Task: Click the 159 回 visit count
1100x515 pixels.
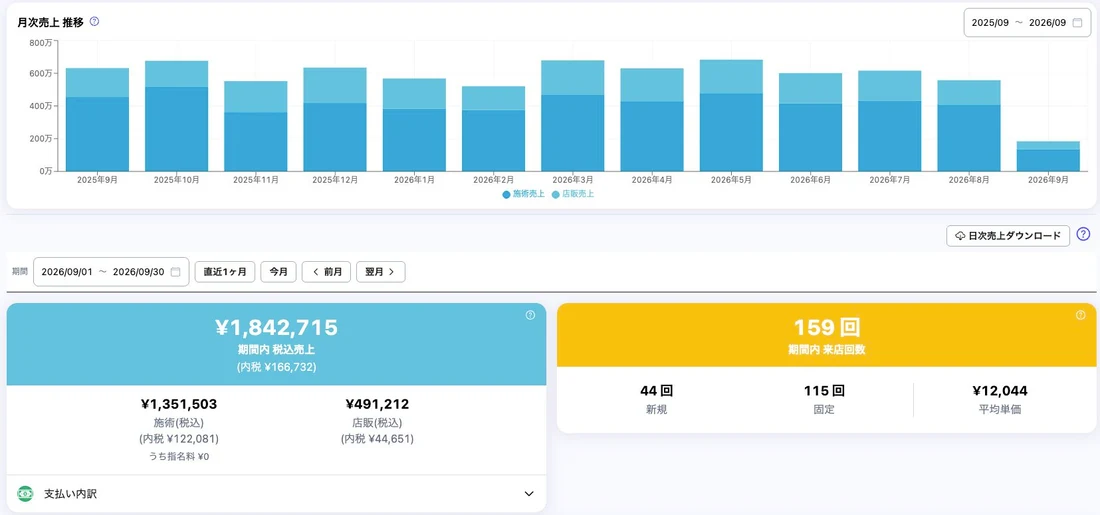Action: pyautogui.click(x=826, y=327)
